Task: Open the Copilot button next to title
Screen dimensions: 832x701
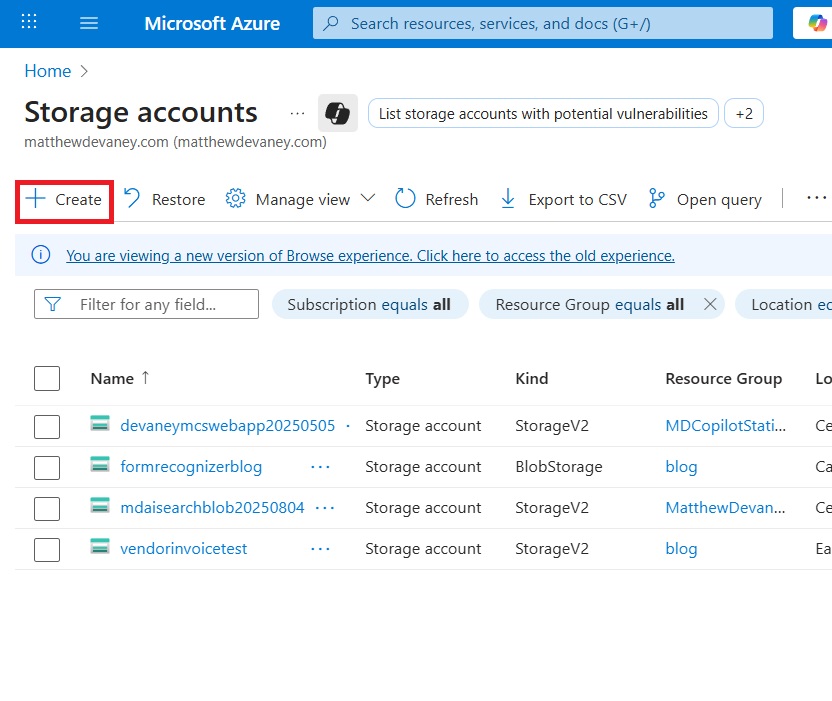Action: tap(337, 113)
